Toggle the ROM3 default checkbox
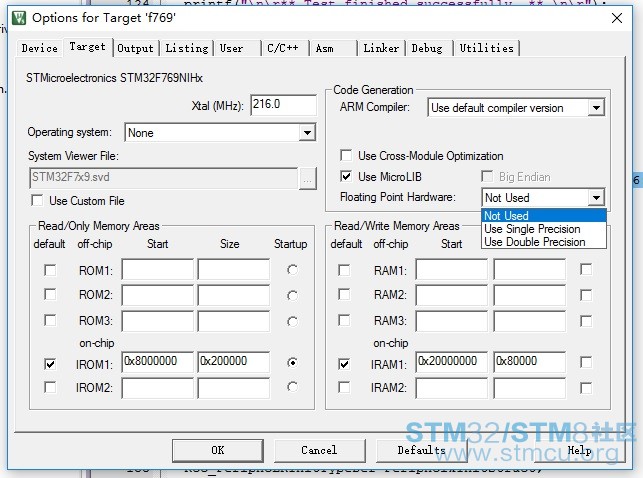The width and height of the screenshot is (643, 478). tap(50, 320)
